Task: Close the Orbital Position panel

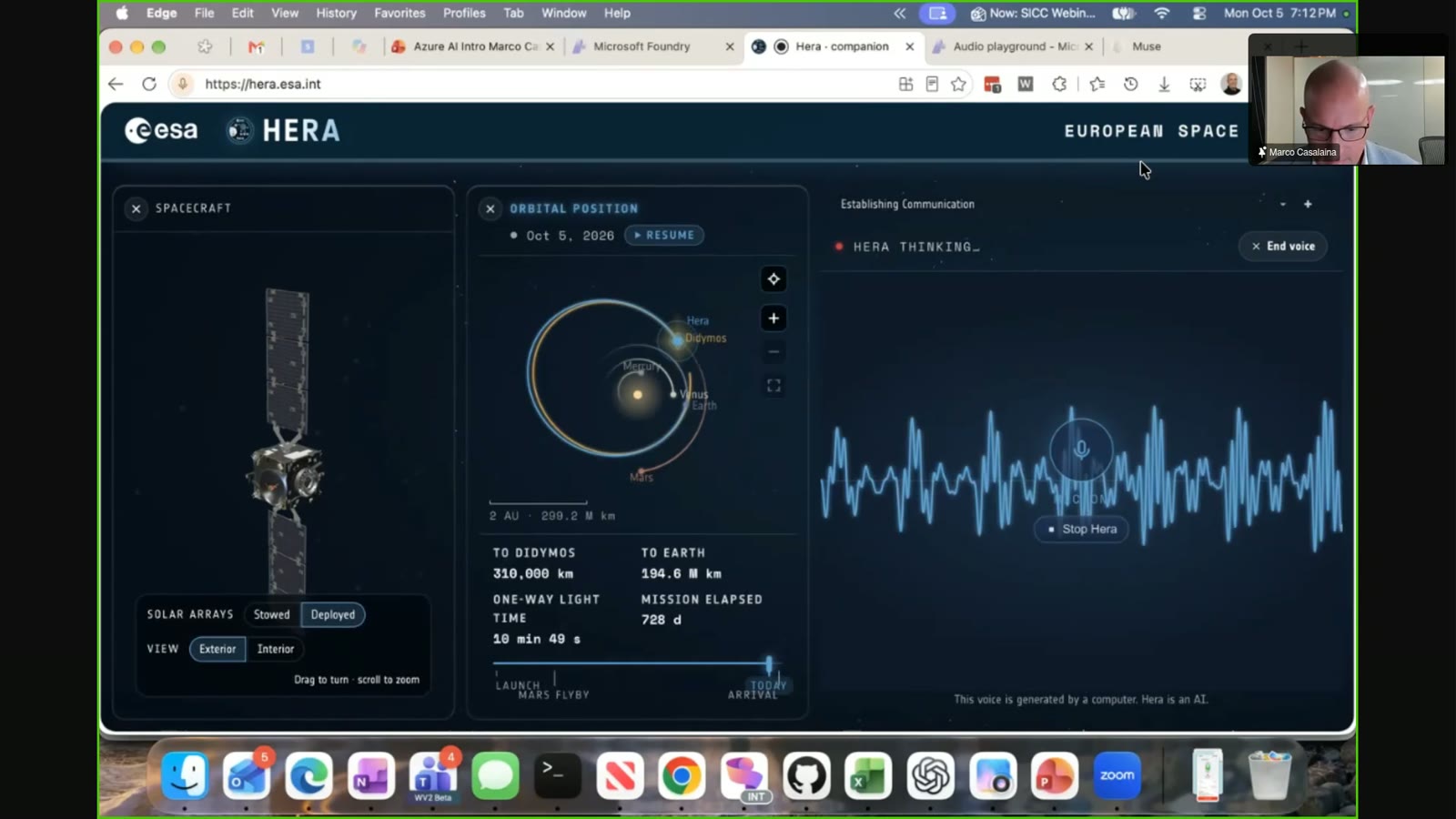Action: (x=490, y=208)
